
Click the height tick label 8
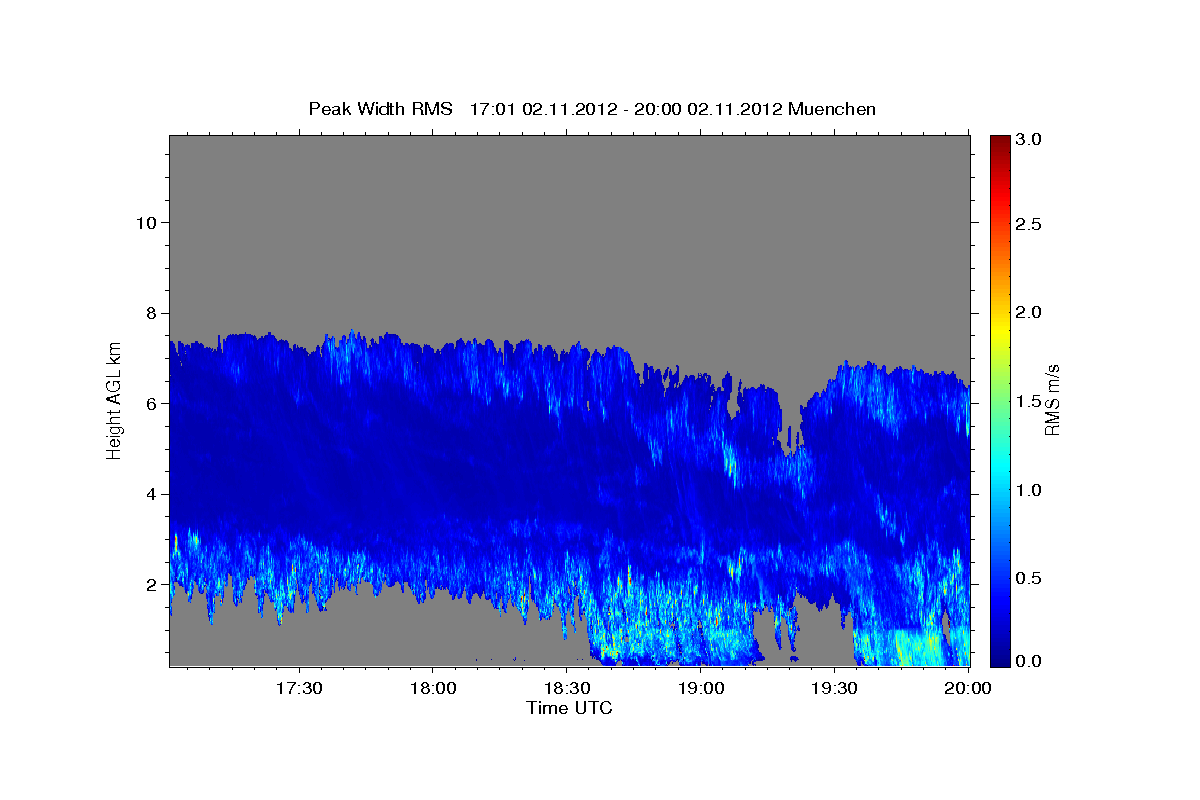pyautogui.click(x=151, y=313)
